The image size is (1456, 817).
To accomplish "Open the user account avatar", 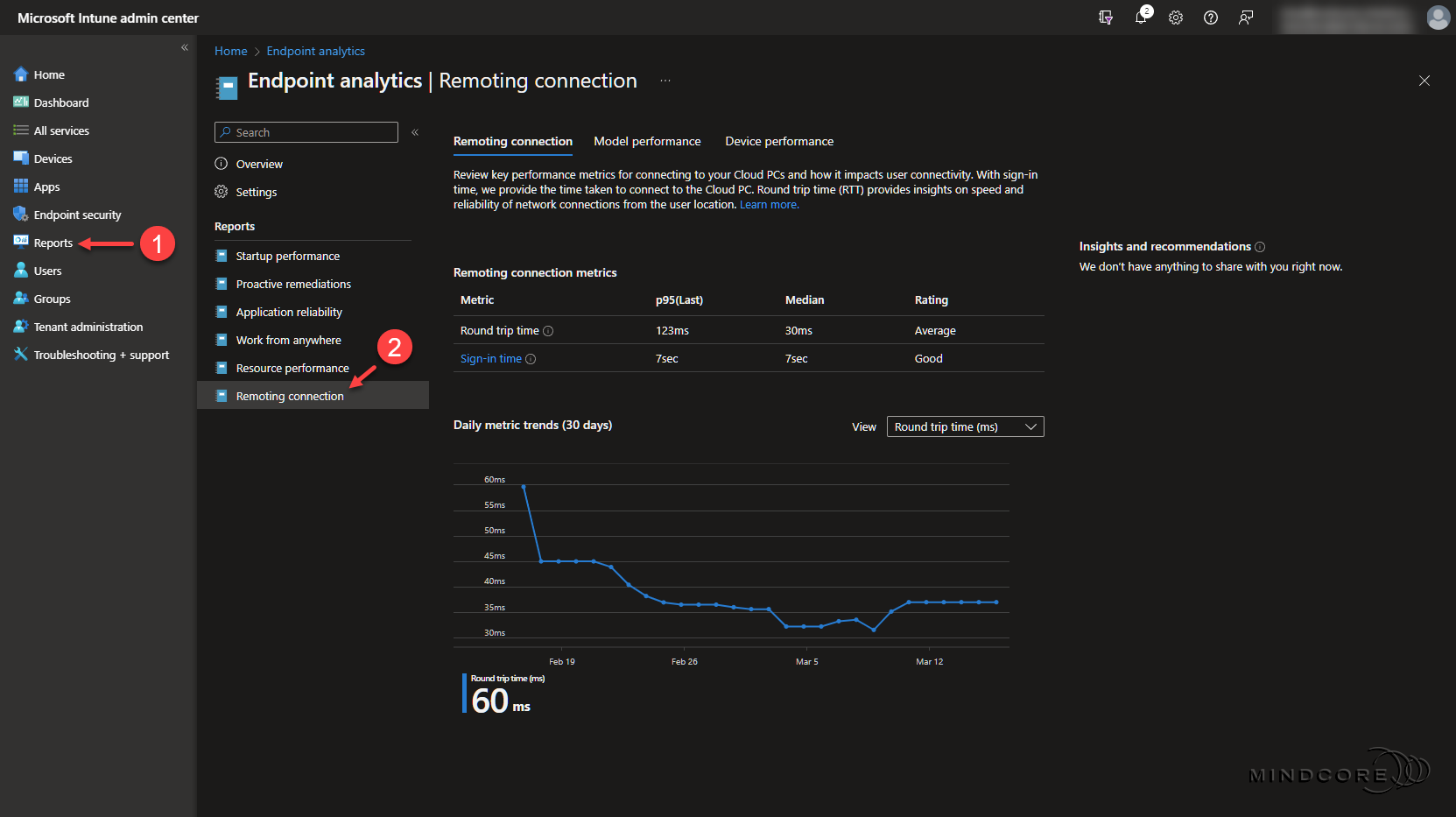I will coord(1438,18).
